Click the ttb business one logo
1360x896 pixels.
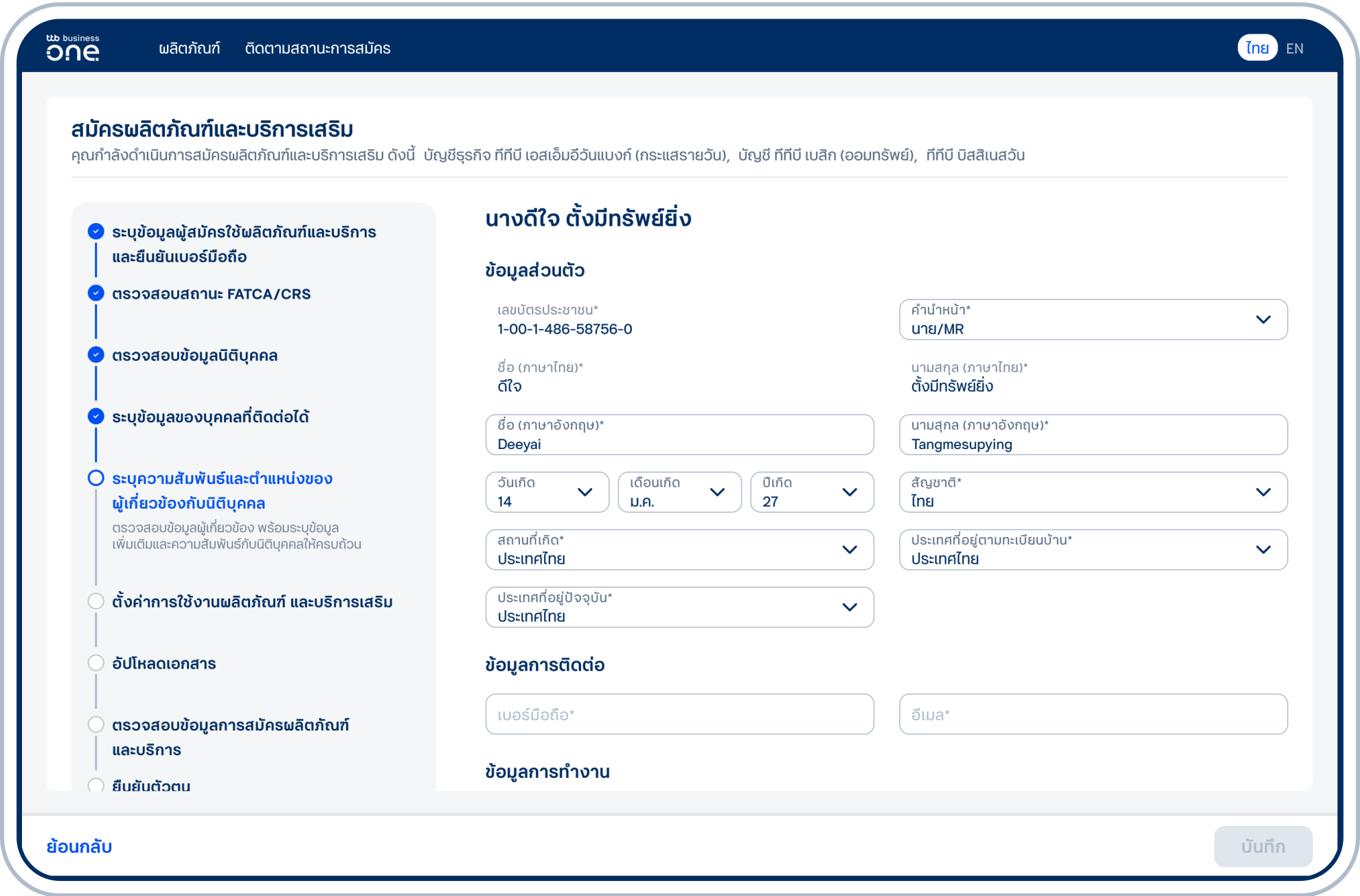73,48
